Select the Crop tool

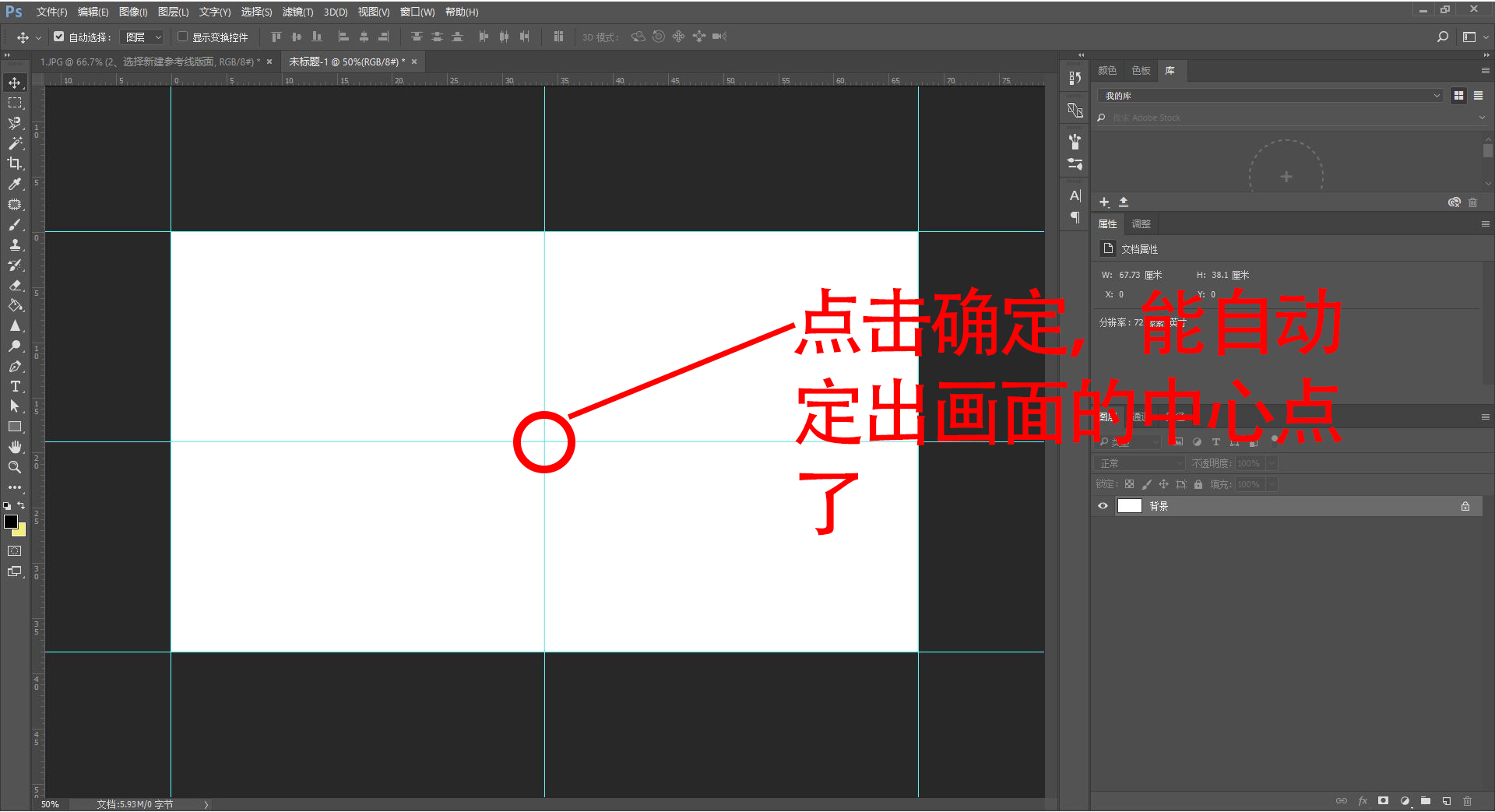(x=15, y=163)
